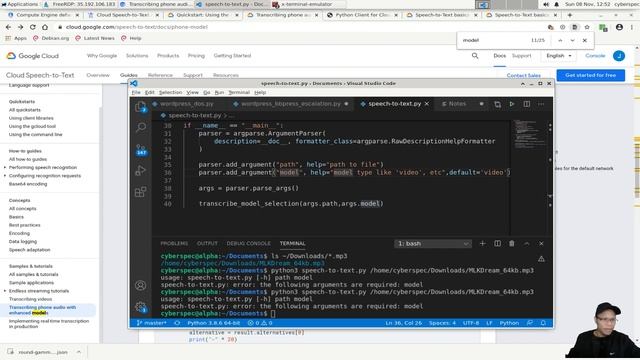Bookmark this page with star icon
Image resolution: width=640 pixels, height=360 pixels.
pyautogui.click(x=587, y=27)
